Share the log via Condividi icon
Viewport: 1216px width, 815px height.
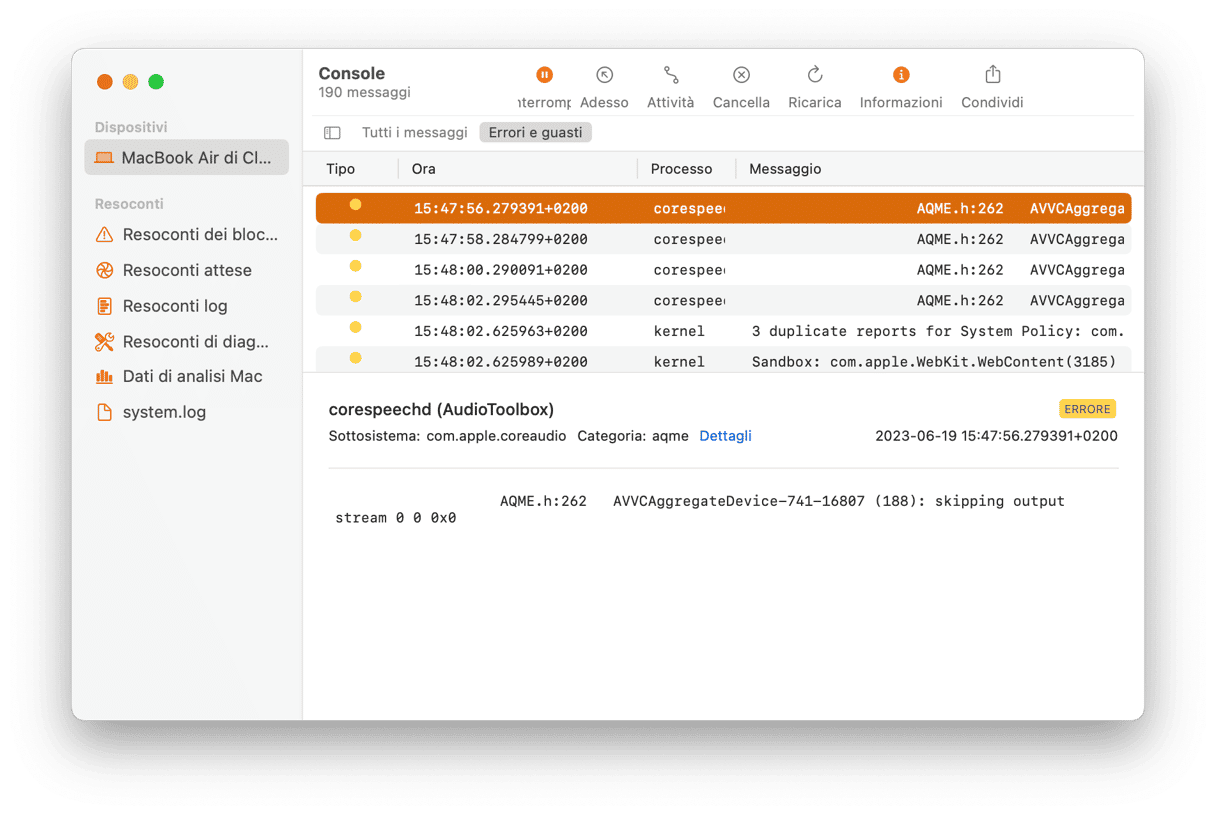pyautogui.click(x=992, y=75)
